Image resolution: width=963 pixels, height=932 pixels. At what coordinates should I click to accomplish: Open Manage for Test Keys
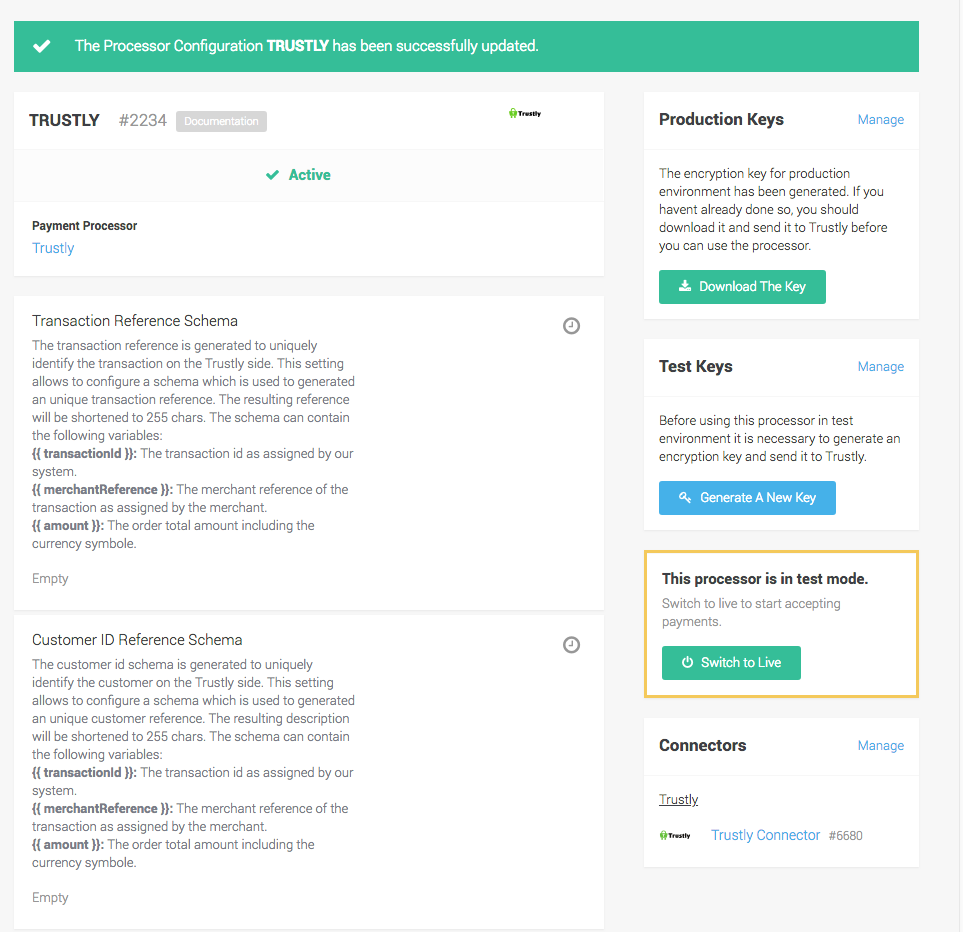(880, 367)
